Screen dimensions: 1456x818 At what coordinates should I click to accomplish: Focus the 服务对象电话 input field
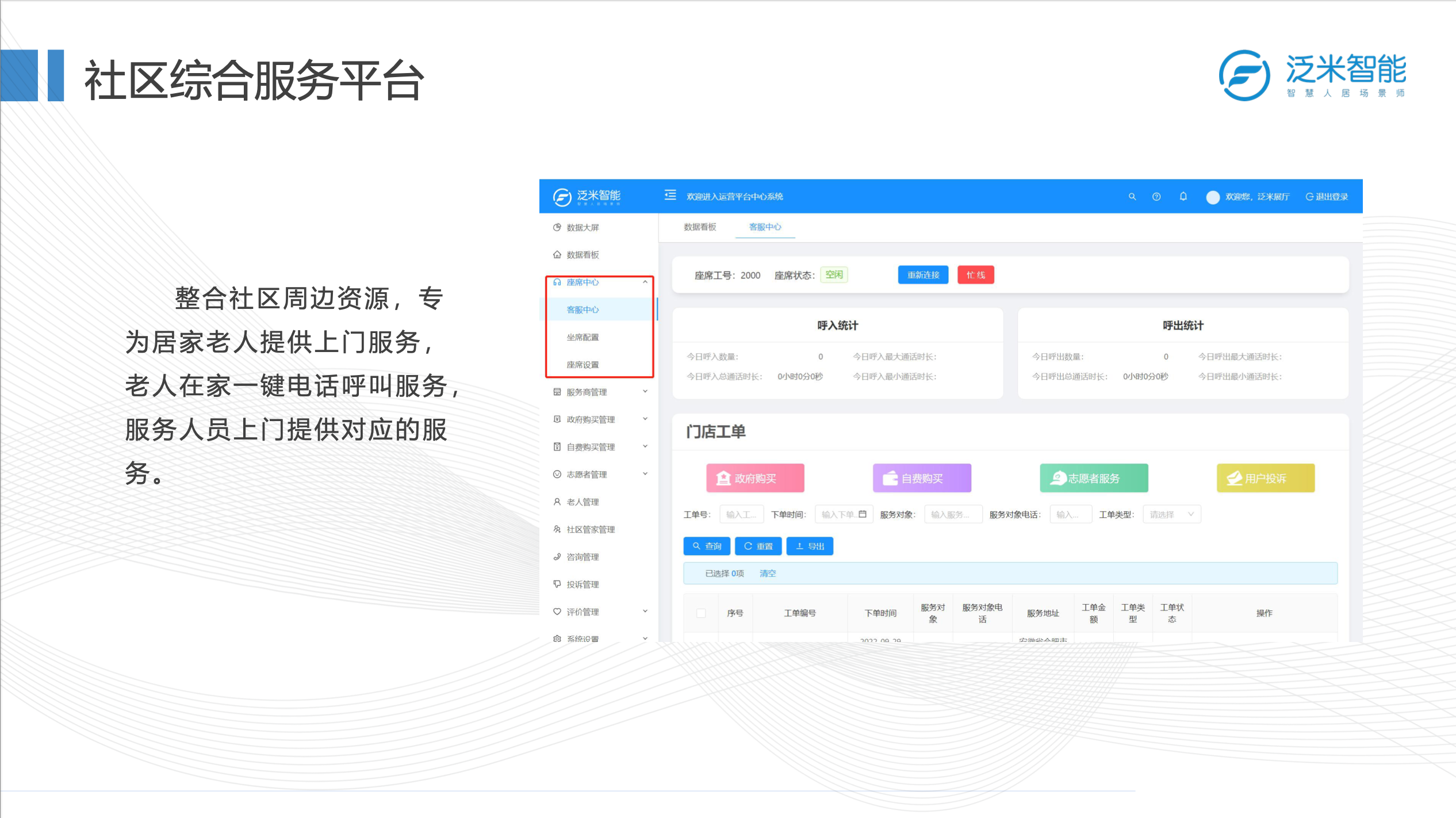pos(1071,514)
